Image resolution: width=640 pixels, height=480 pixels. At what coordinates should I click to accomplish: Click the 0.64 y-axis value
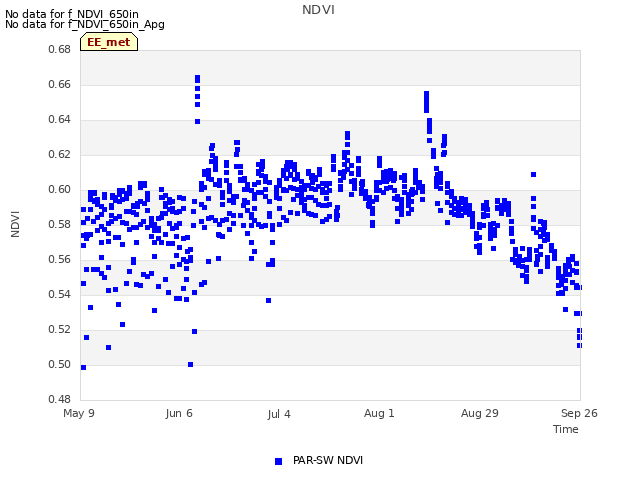[x=60, y=120]
